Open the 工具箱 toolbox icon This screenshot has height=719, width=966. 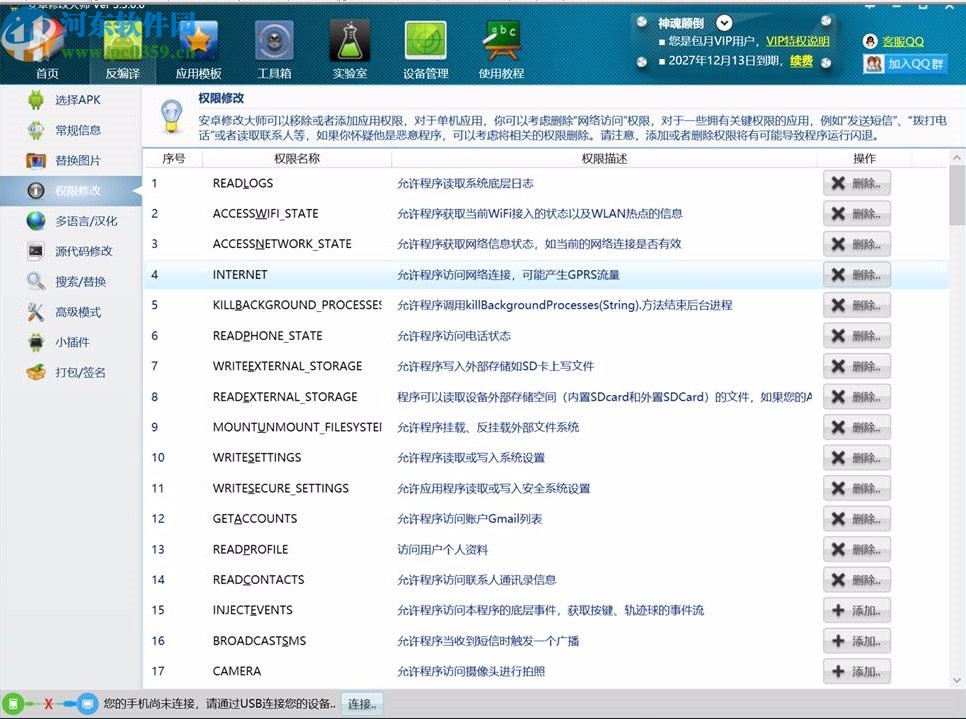tap(274, 42)
